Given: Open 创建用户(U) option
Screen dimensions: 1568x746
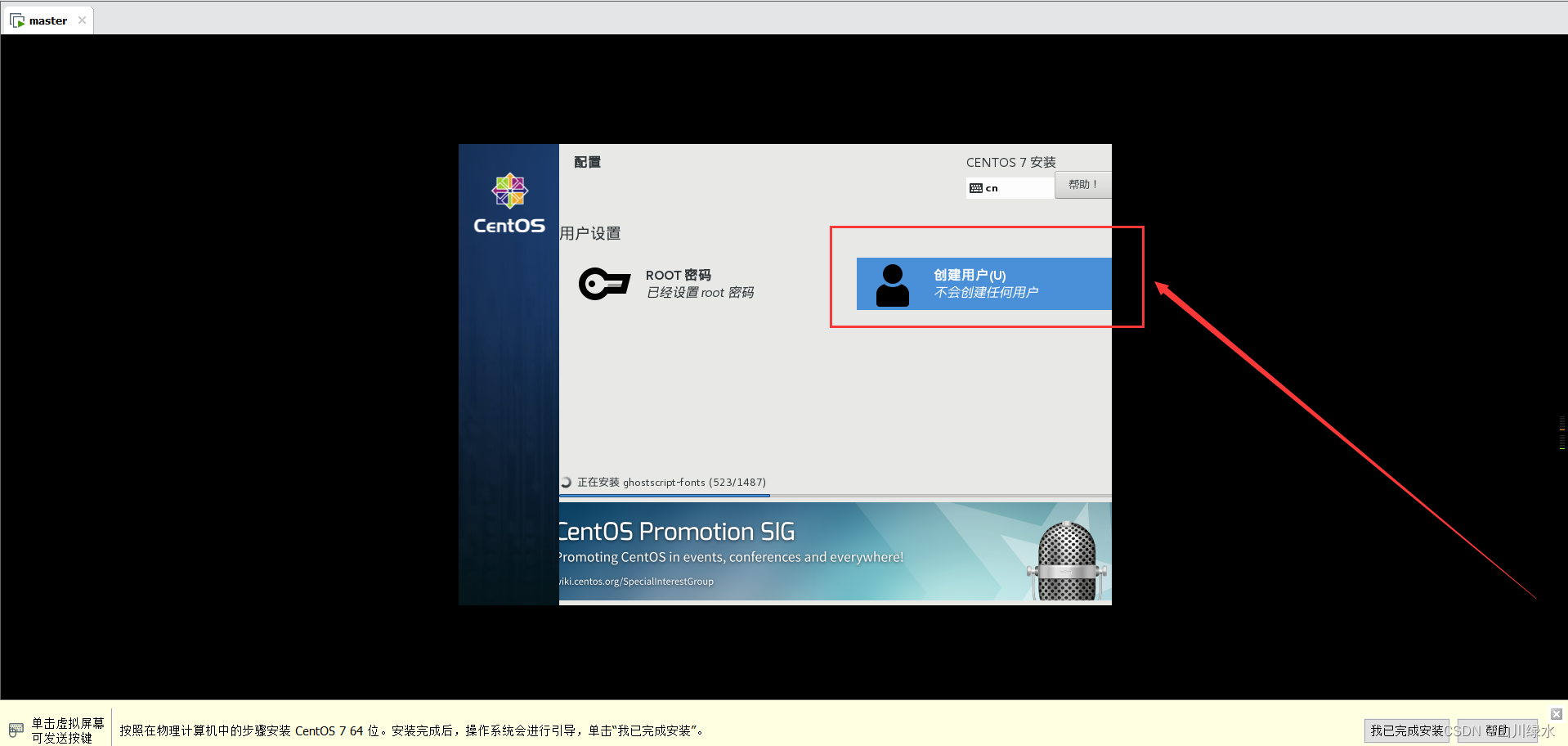Looking at the screenshot, I should point(983,284).
